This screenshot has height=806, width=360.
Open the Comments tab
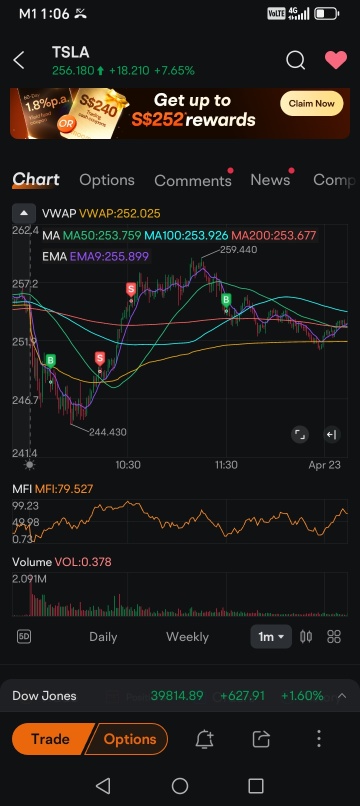(193, 180)
